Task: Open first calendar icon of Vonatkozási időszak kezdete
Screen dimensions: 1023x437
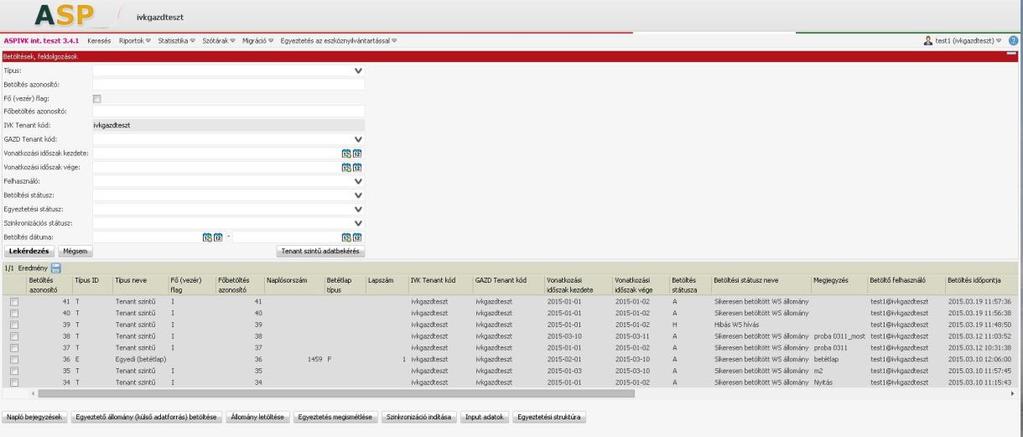Action: click(346, 153)
